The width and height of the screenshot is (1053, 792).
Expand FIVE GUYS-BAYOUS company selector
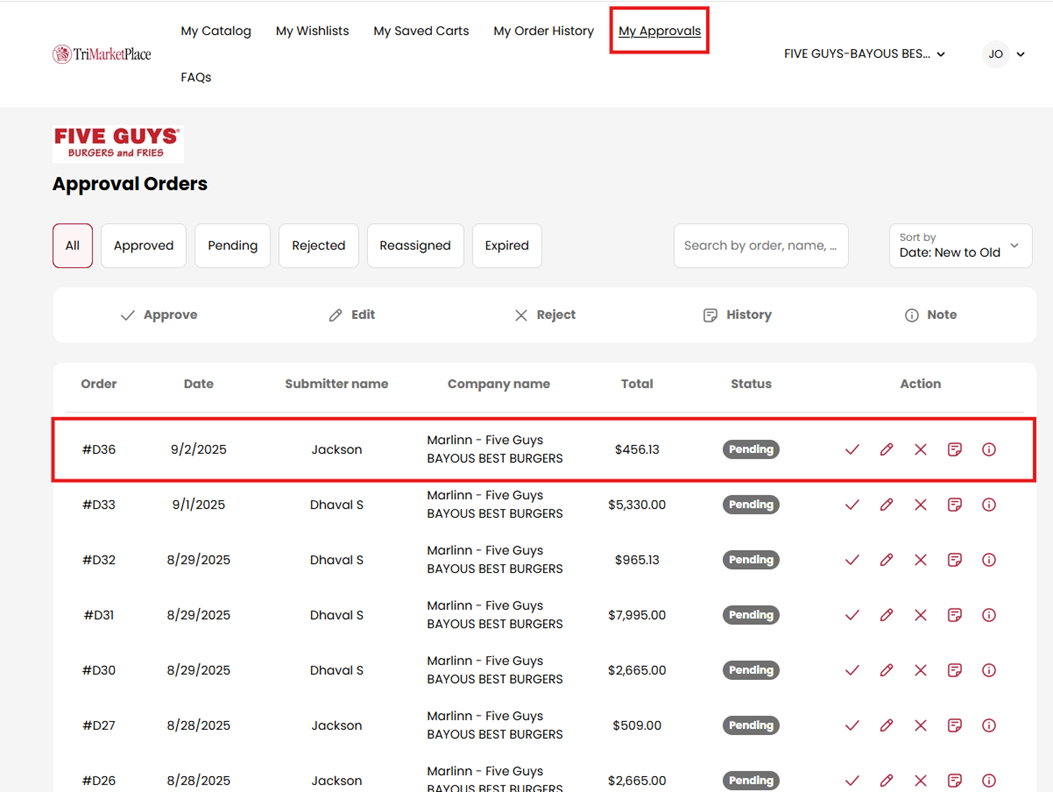point(864,54)
